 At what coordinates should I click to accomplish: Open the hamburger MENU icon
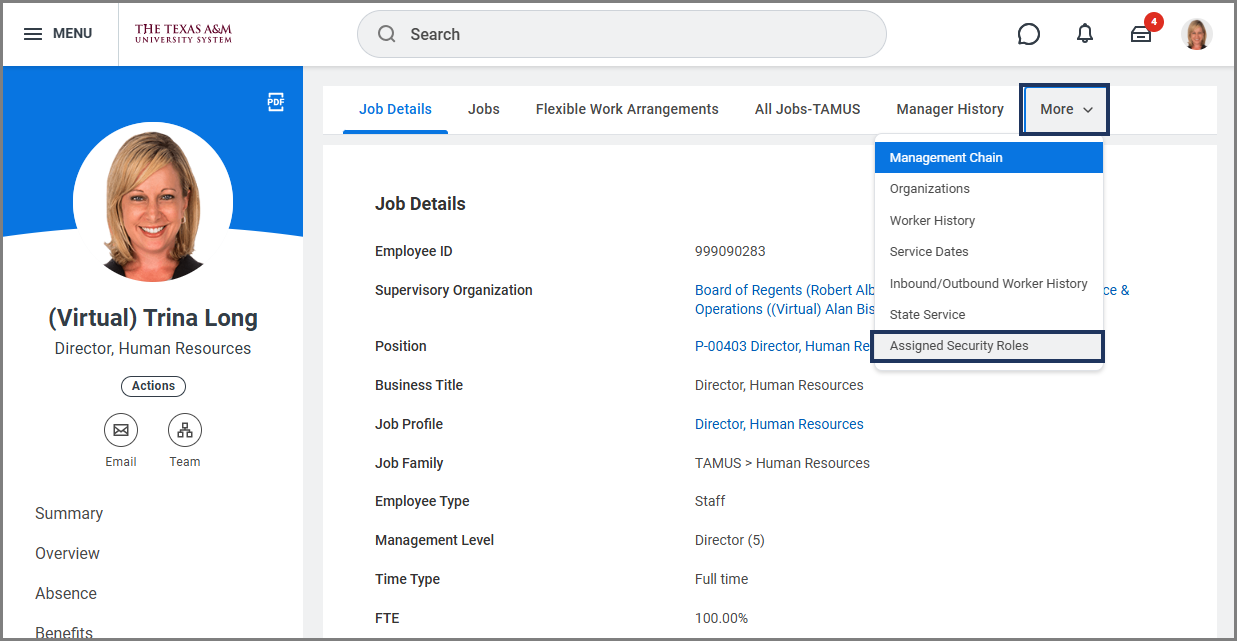click(33, 34)
